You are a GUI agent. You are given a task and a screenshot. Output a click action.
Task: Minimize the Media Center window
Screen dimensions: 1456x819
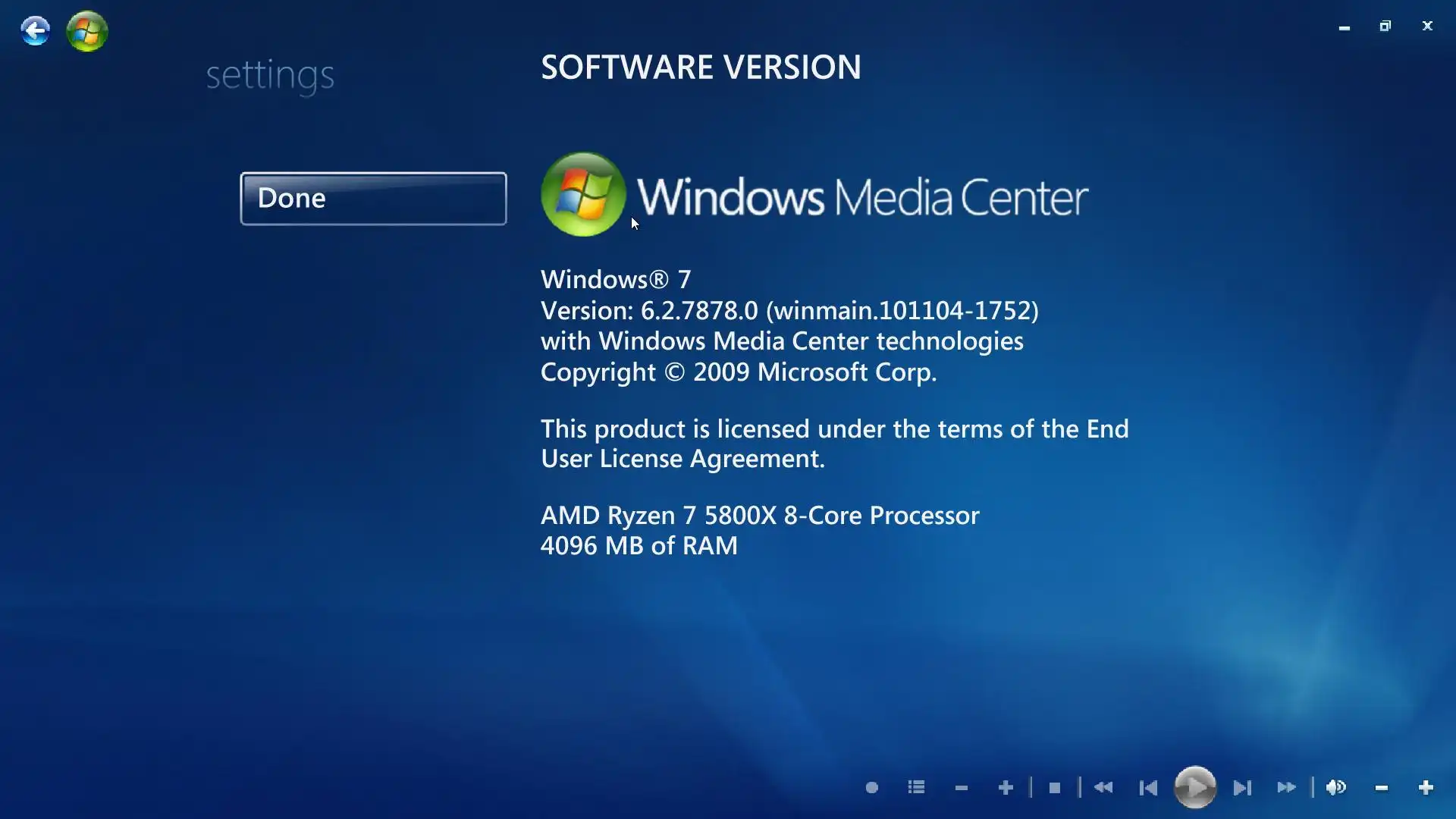(x=1344, y=27)
